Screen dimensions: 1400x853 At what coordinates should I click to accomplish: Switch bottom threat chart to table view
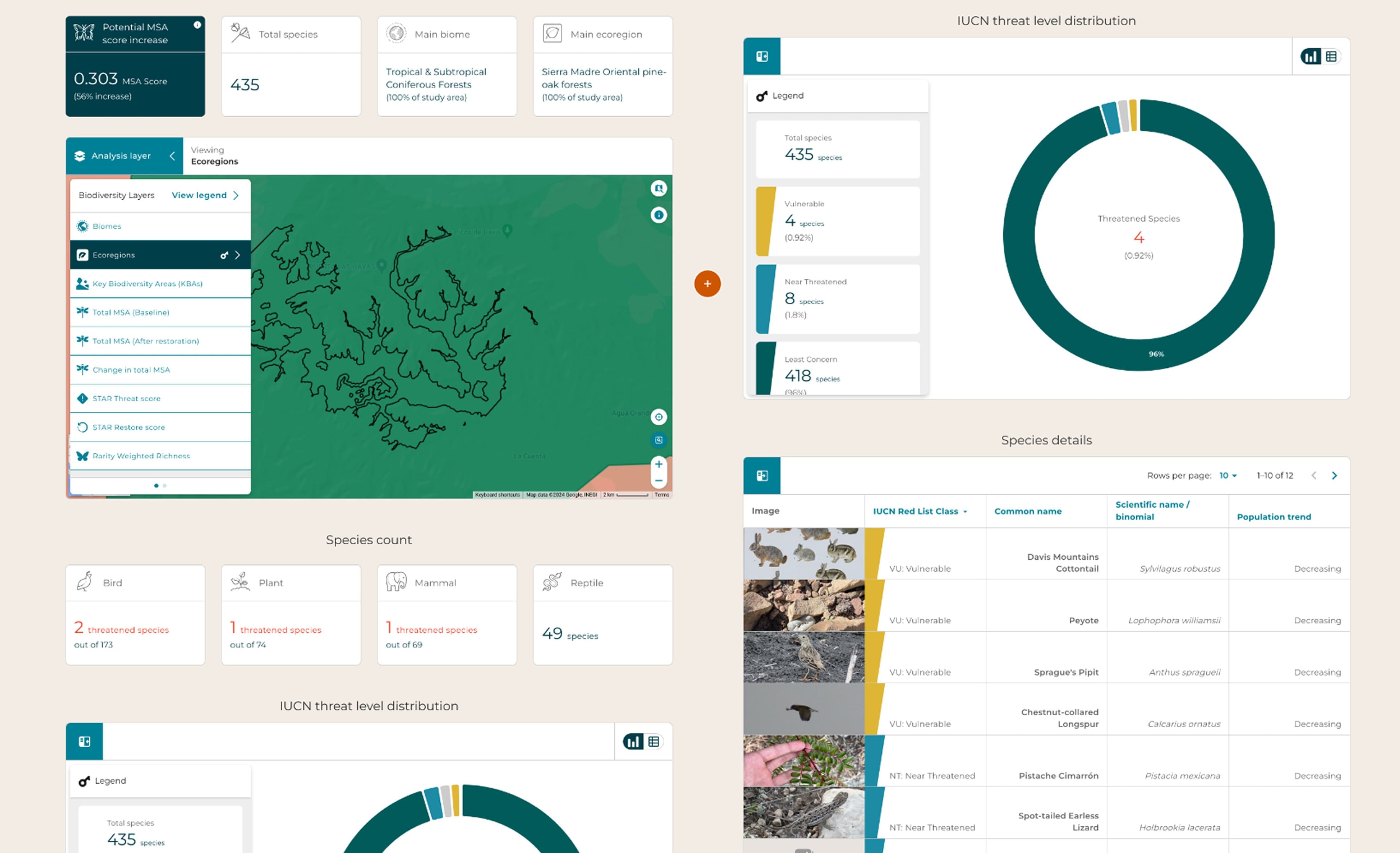click(653, 742)
